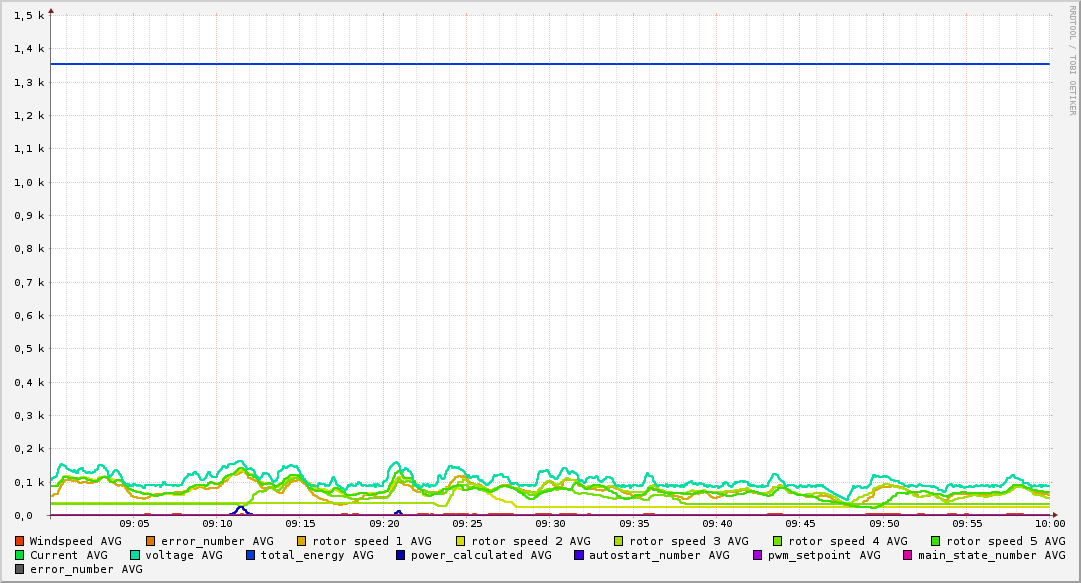1081x583 pixels.
Task: Click the rotor speed 1 AVG legend swatch
Action: point(302,542)
